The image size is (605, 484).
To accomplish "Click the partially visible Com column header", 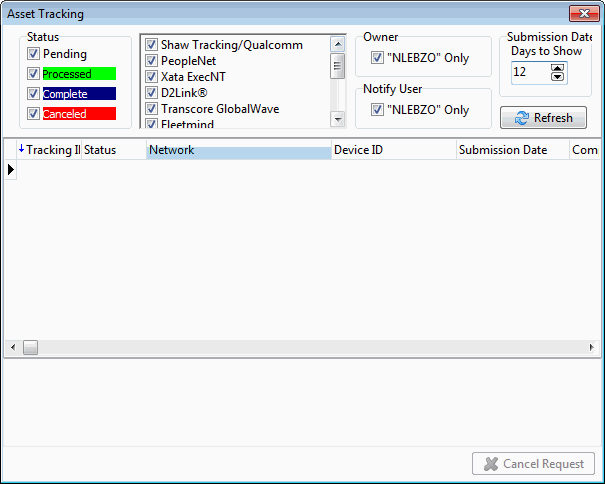I will pyautogui.click(x=585, y=150).
